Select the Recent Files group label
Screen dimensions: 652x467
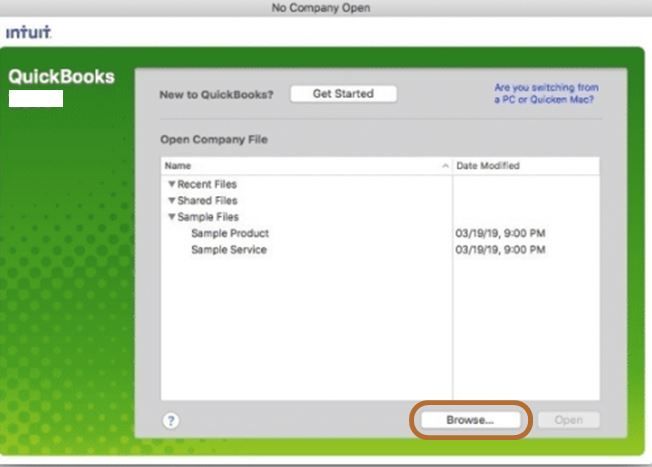coord(207,184)
